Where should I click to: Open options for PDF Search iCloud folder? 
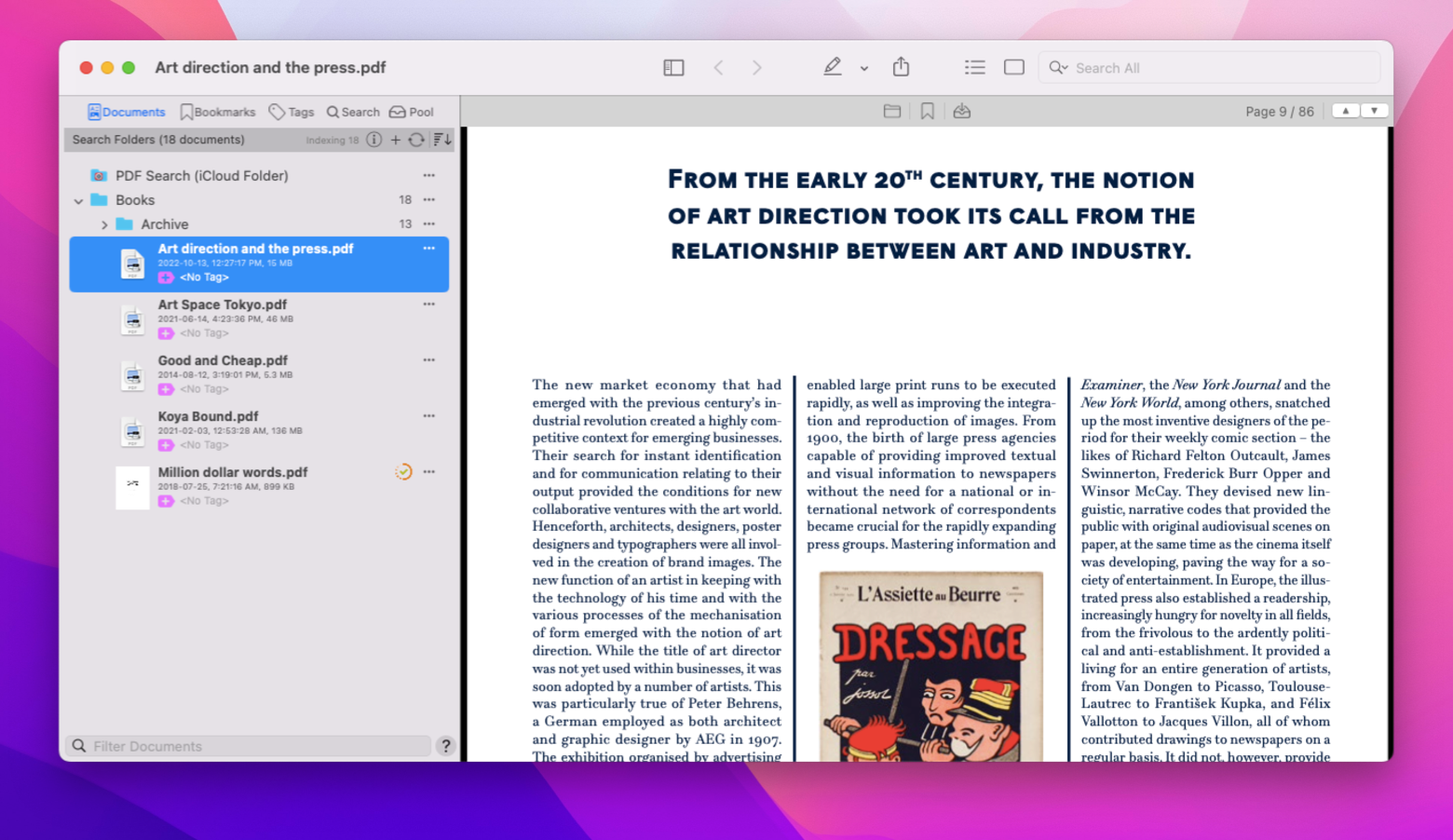click(428, 175)
